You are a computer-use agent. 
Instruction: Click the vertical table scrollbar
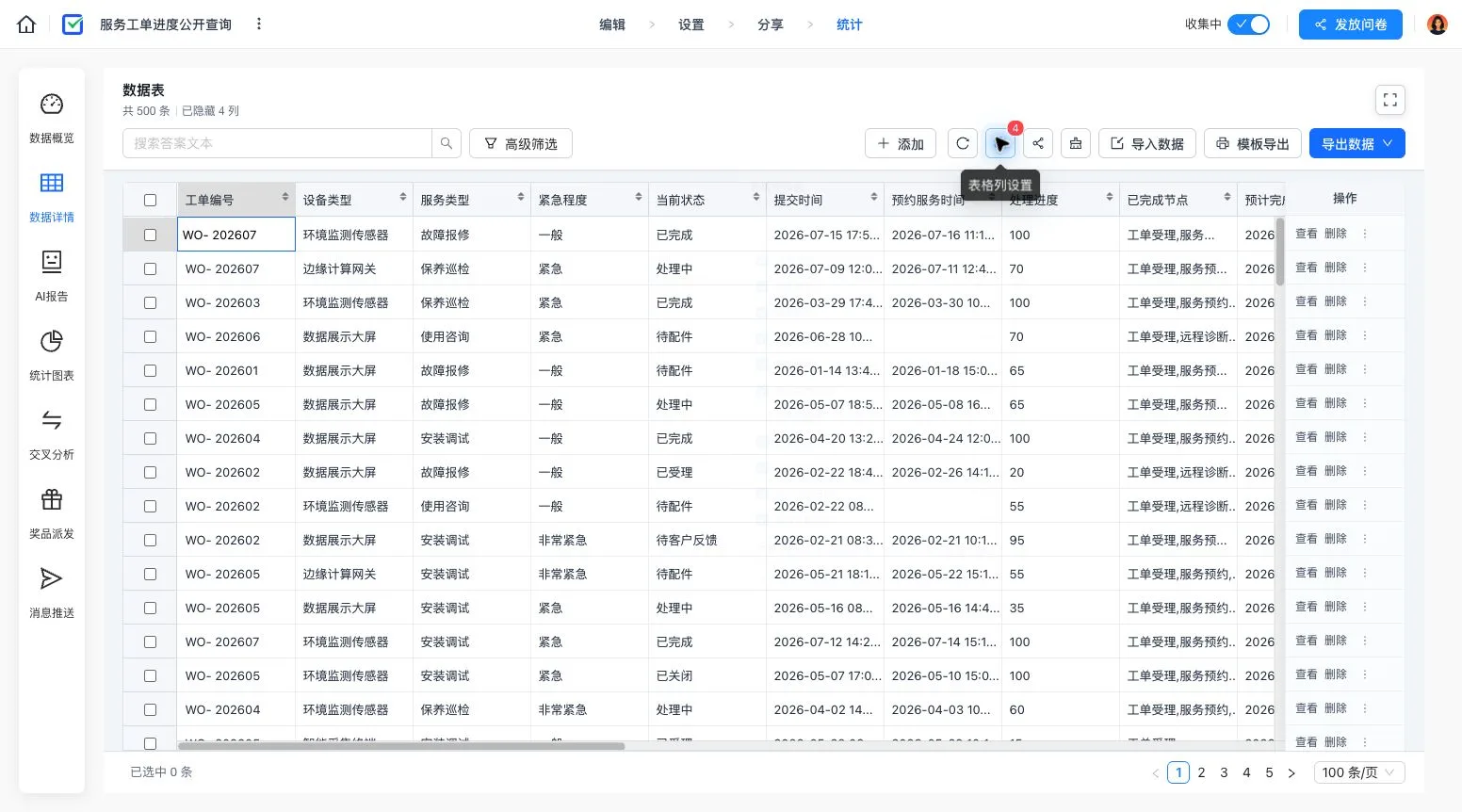pos(1280,252)
